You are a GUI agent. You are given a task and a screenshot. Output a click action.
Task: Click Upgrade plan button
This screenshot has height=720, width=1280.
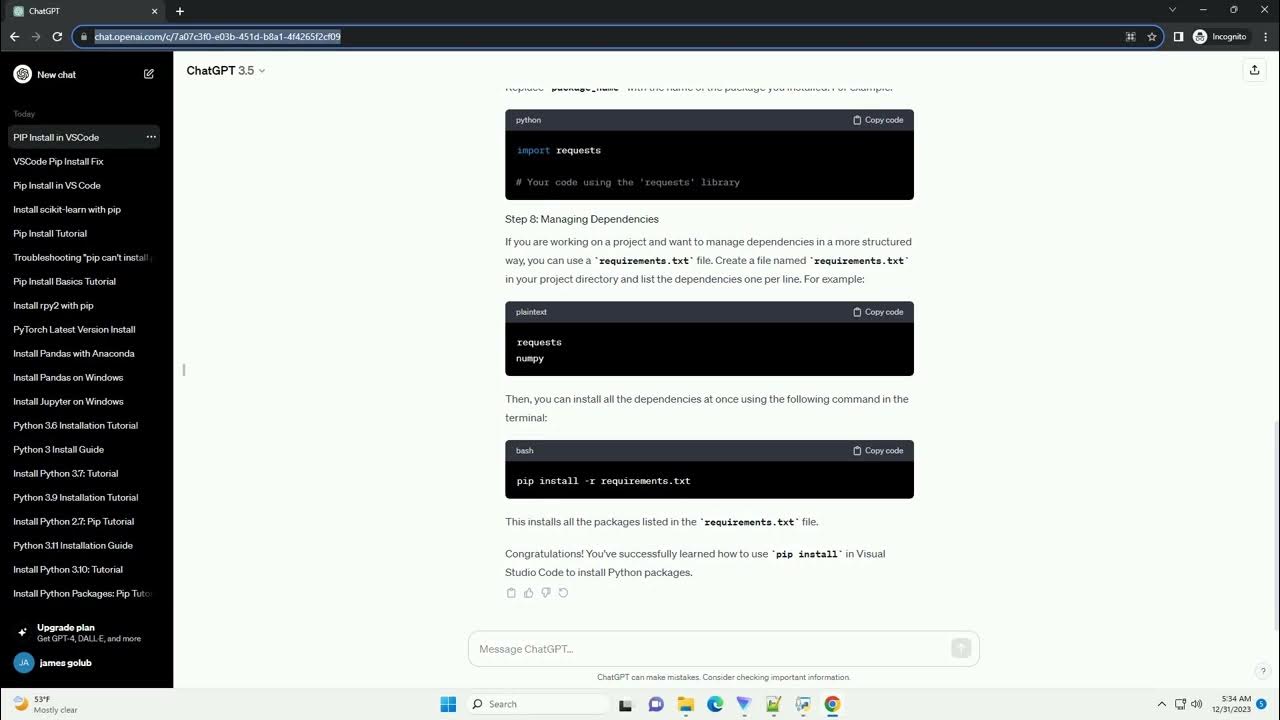pos(84,632)
